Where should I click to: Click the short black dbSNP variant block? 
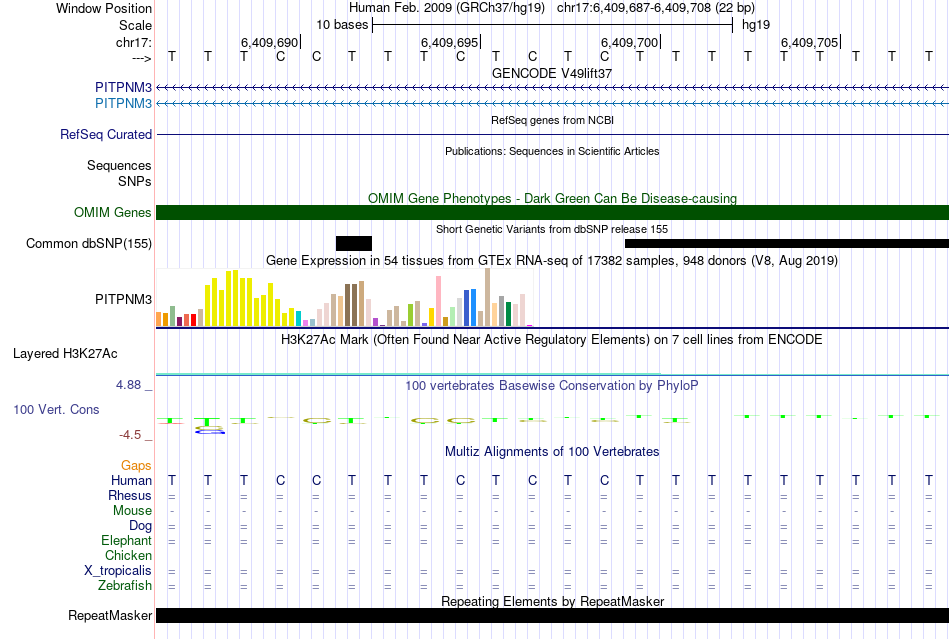[x=354, y=243]
